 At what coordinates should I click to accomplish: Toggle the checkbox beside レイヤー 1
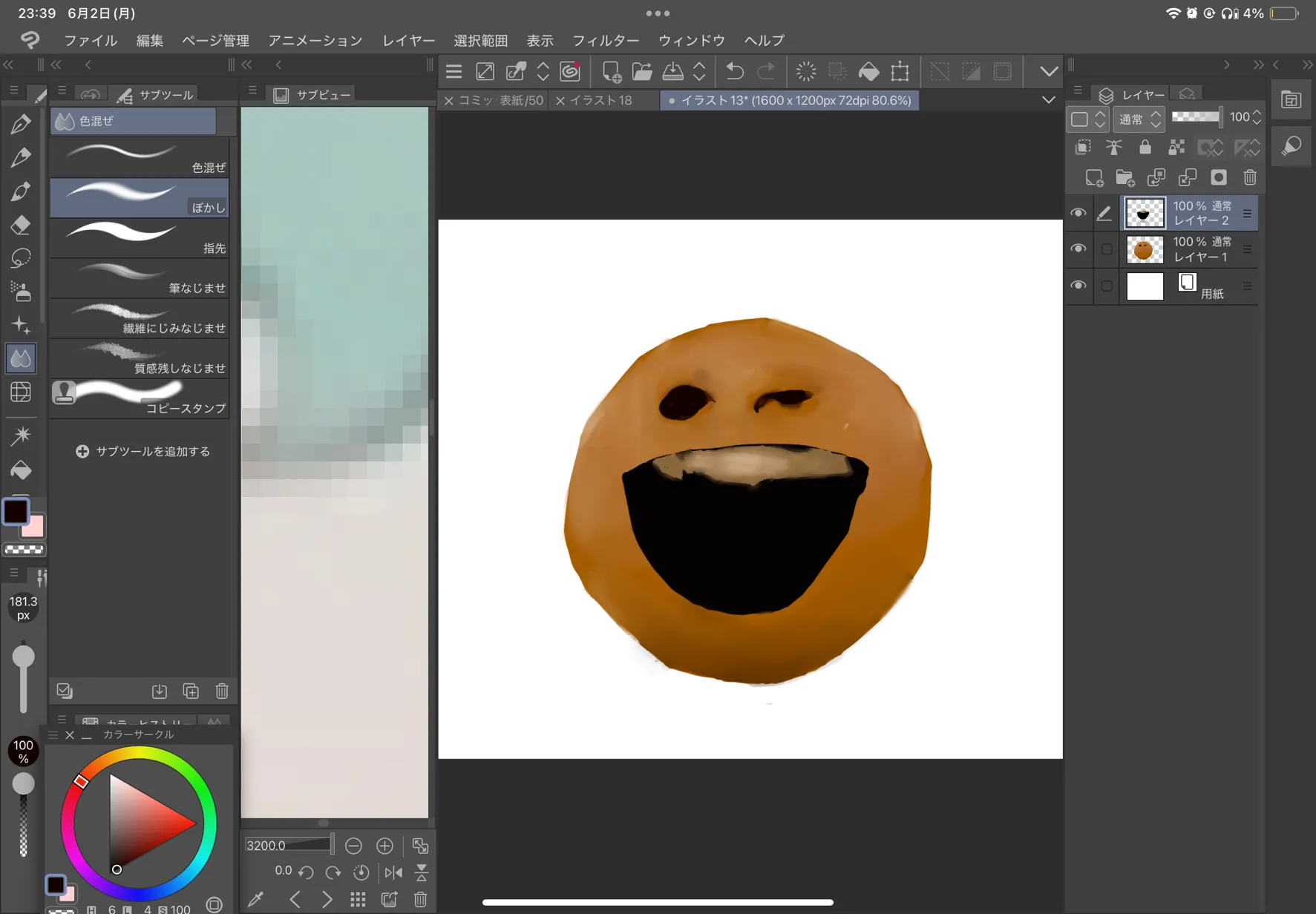pyautogui.click(x=1107, y=249)
